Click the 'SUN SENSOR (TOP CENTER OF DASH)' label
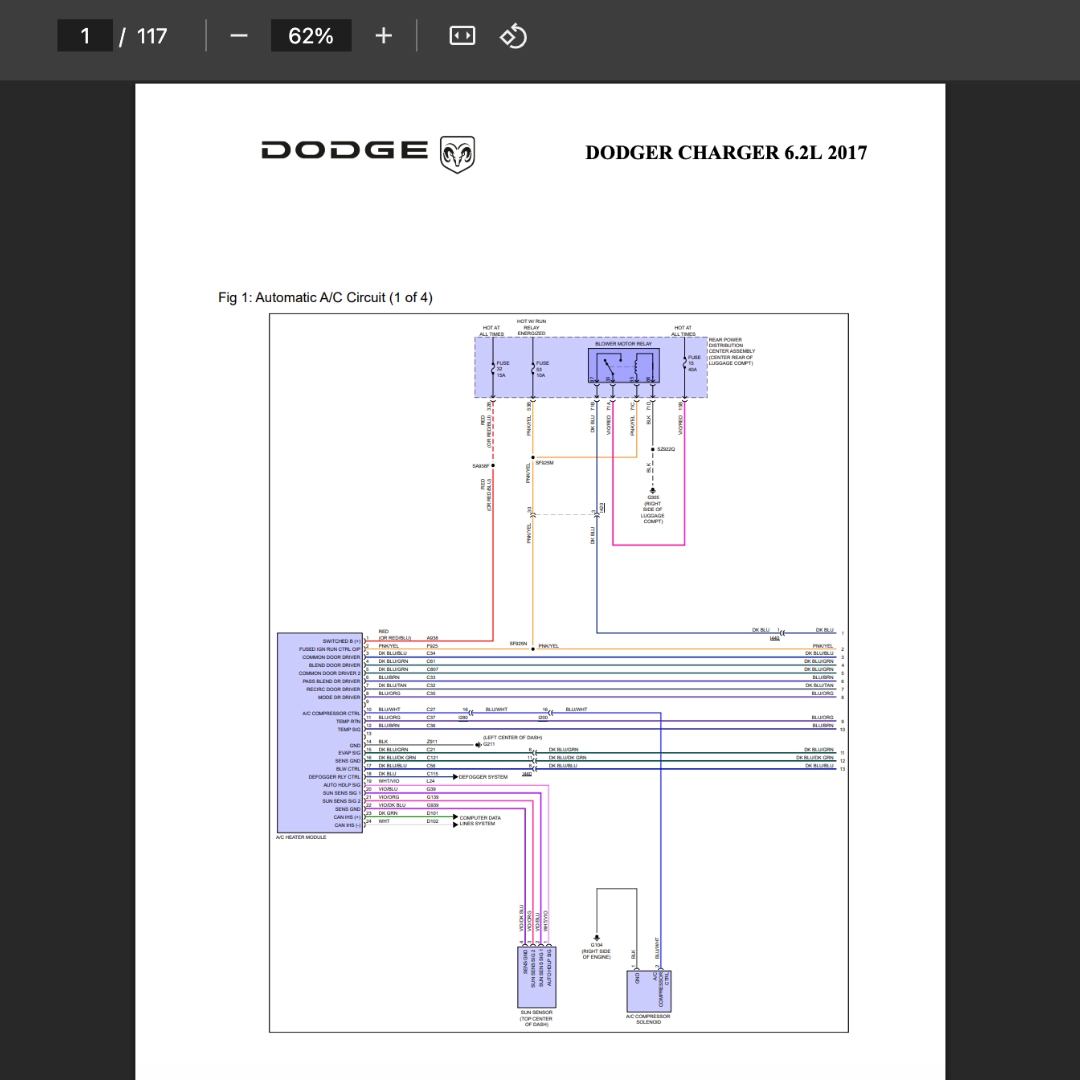This screenshot has height=1080, width=1080. pos(537,1019)
